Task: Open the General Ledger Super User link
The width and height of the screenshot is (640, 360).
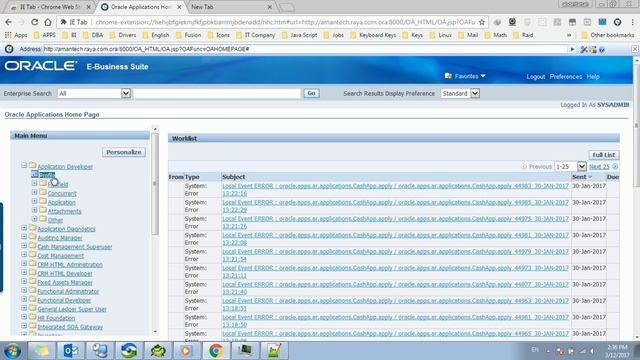Action: (x=72, y=309)
